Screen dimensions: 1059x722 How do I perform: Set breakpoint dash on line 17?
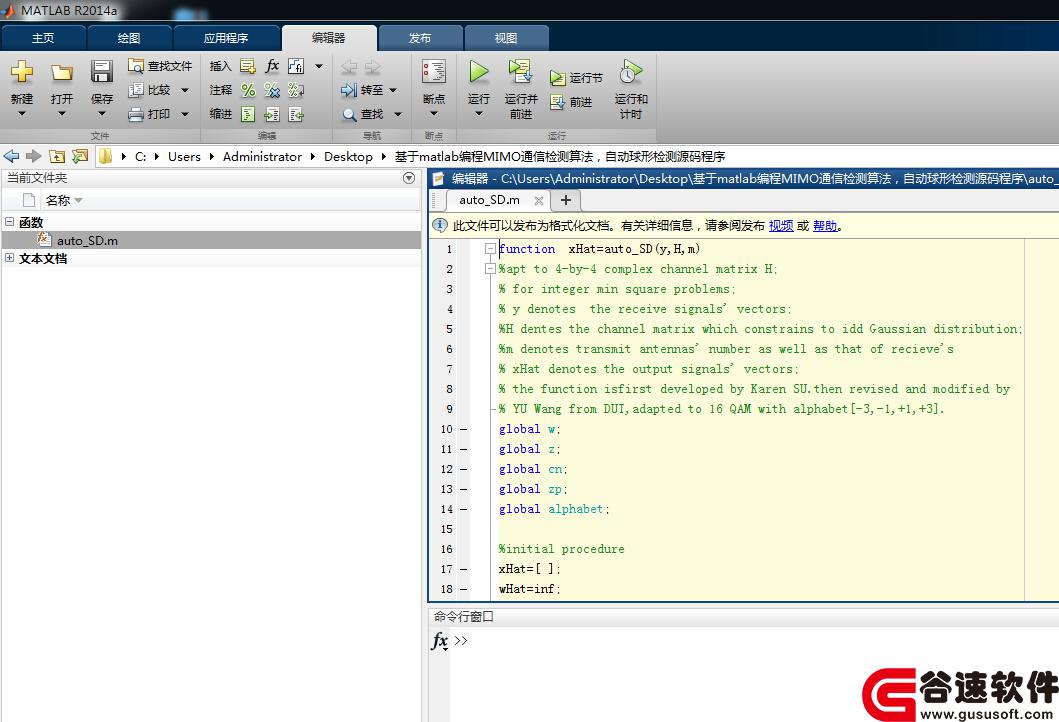coord(463,569)
